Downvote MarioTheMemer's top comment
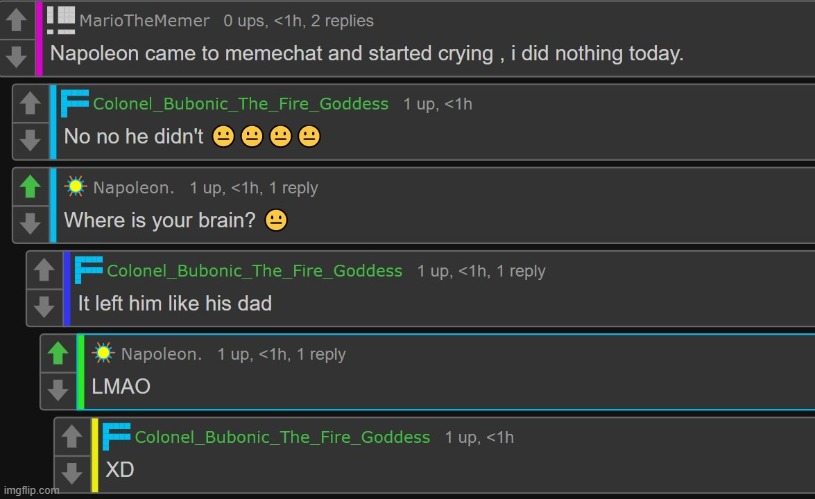 point(17,55)
